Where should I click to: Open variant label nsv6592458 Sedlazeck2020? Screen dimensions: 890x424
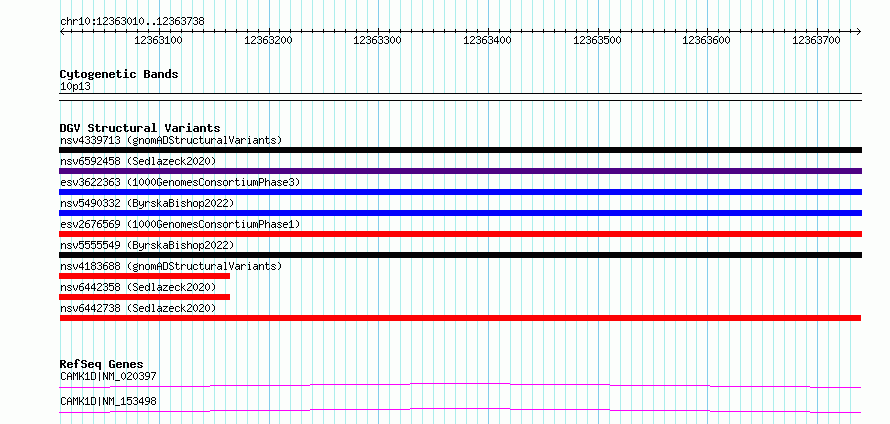[x=138, y=161]
